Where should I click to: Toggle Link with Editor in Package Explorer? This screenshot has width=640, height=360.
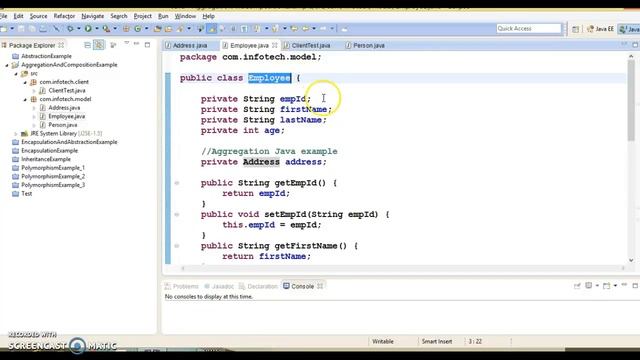99,45
